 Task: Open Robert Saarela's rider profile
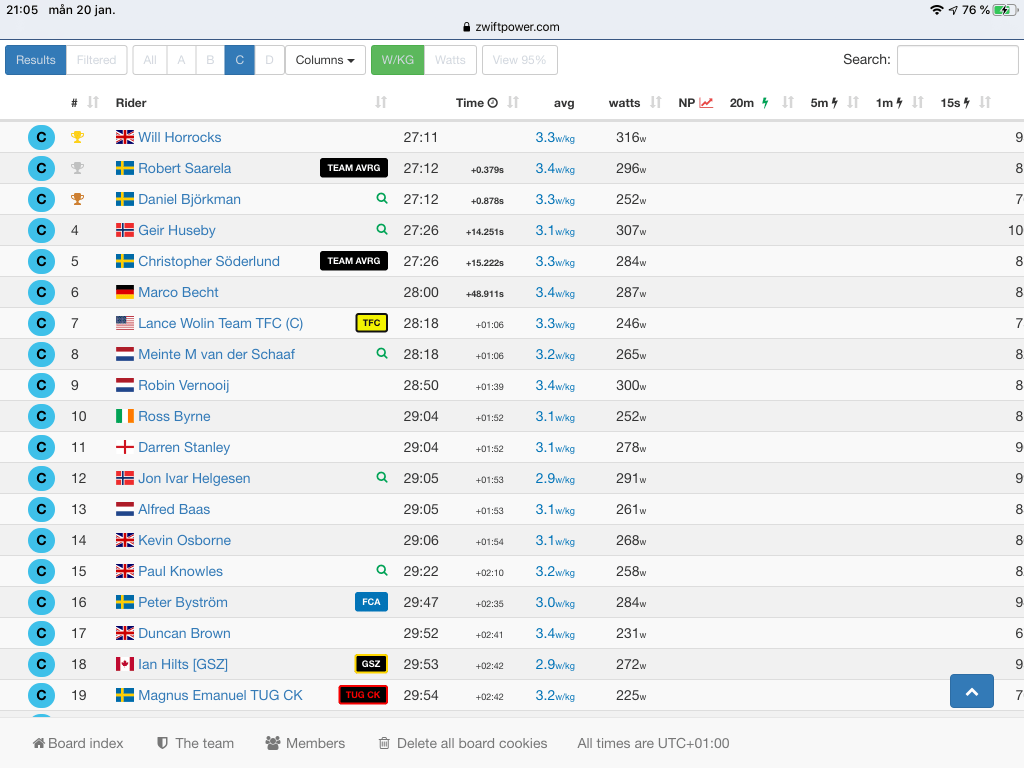click(184, 168)
